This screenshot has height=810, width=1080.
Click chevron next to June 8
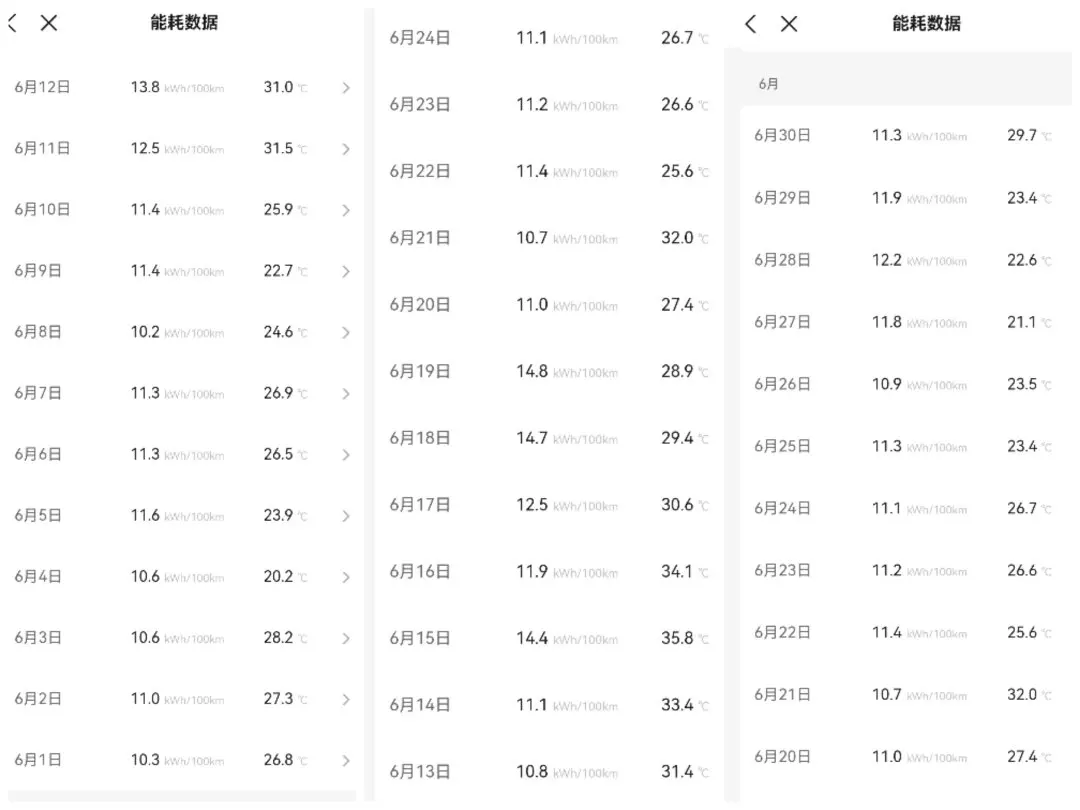[x=346, y=333]
